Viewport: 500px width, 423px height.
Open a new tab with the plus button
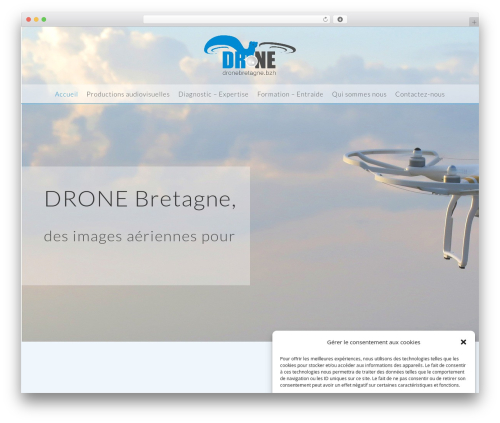pyautogui.click(x=474, y=22)
